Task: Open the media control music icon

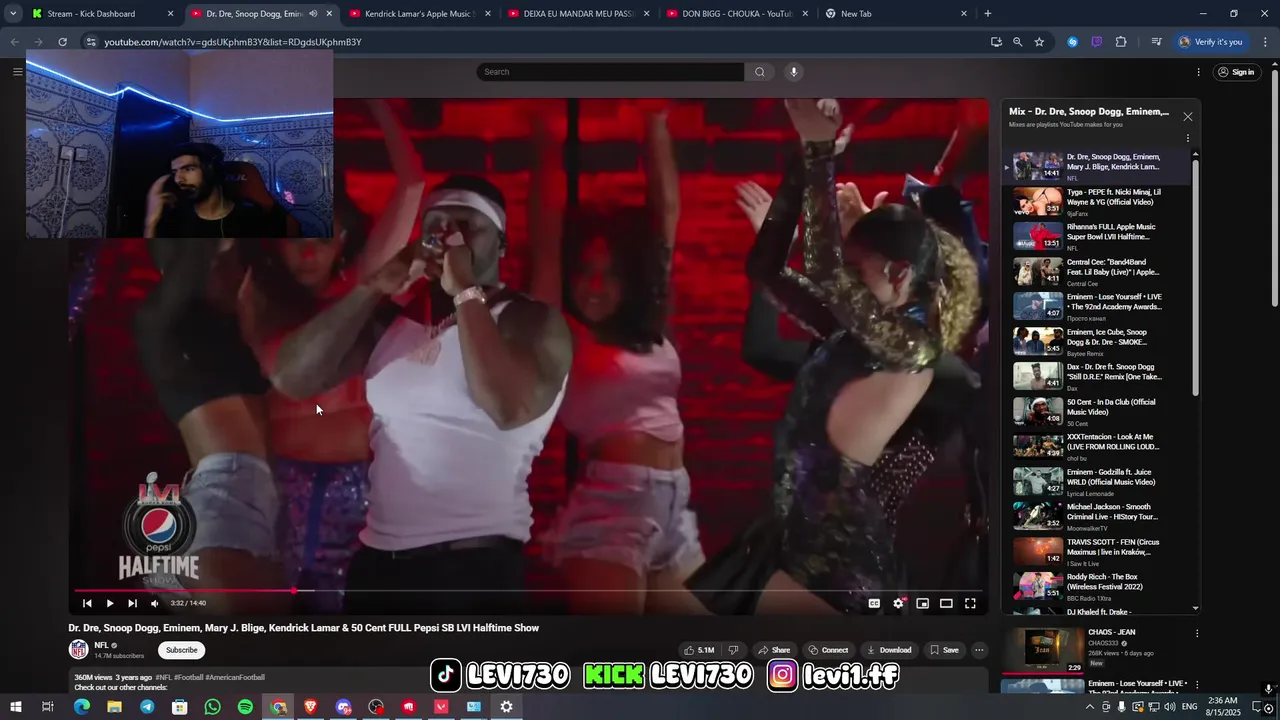Action: 1156,42
